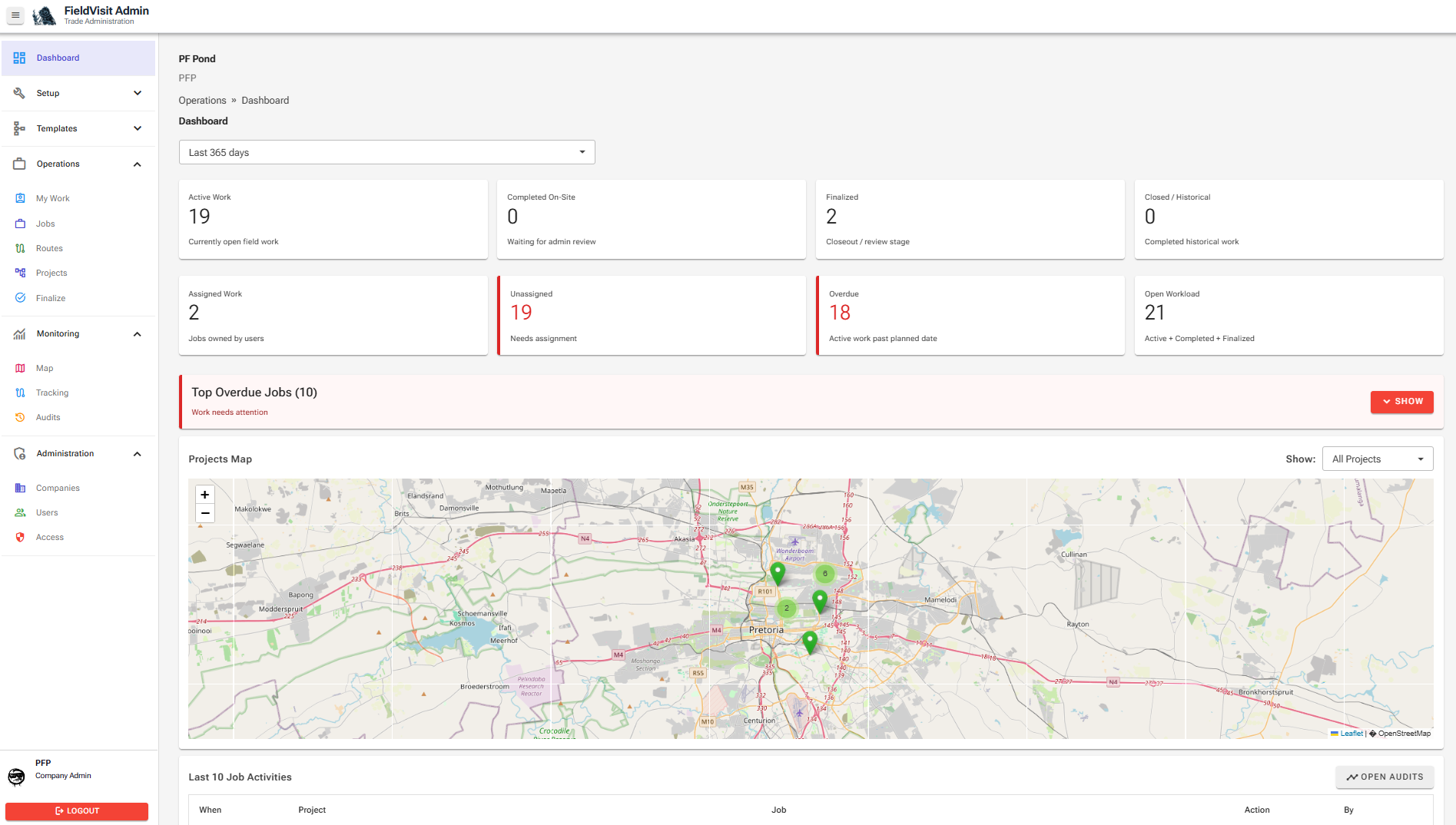Click the Administration shield icon
Viewport: 1456px width, 825px height.
[19, 453]
